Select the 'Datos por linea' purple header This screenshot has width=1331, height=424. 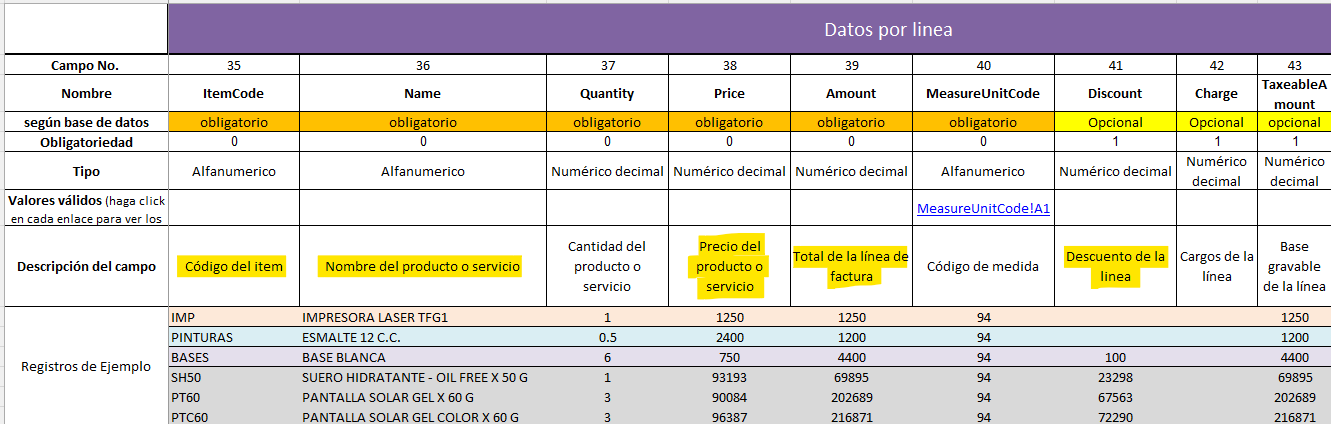pyautogui.click(x=888, y=29)
